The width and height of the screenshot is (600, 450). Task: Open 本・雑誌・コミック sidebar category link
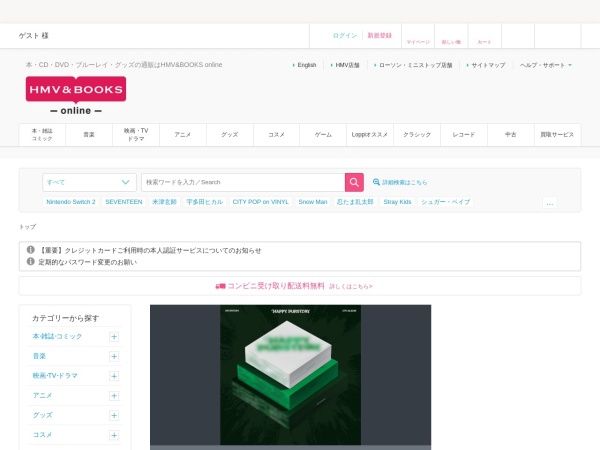57,336
